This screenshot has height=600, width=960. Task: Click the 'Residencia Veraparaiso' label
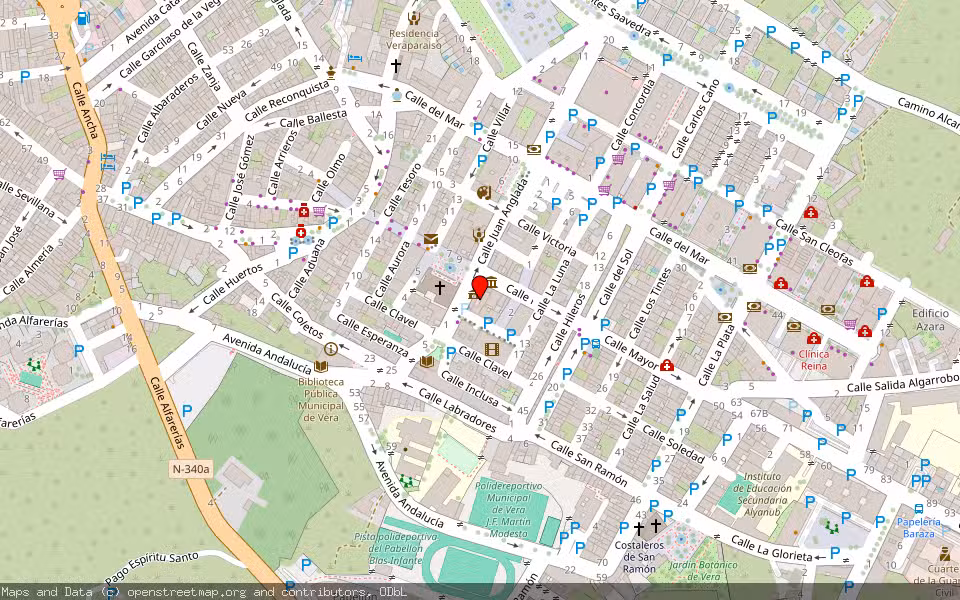[413, 39]
